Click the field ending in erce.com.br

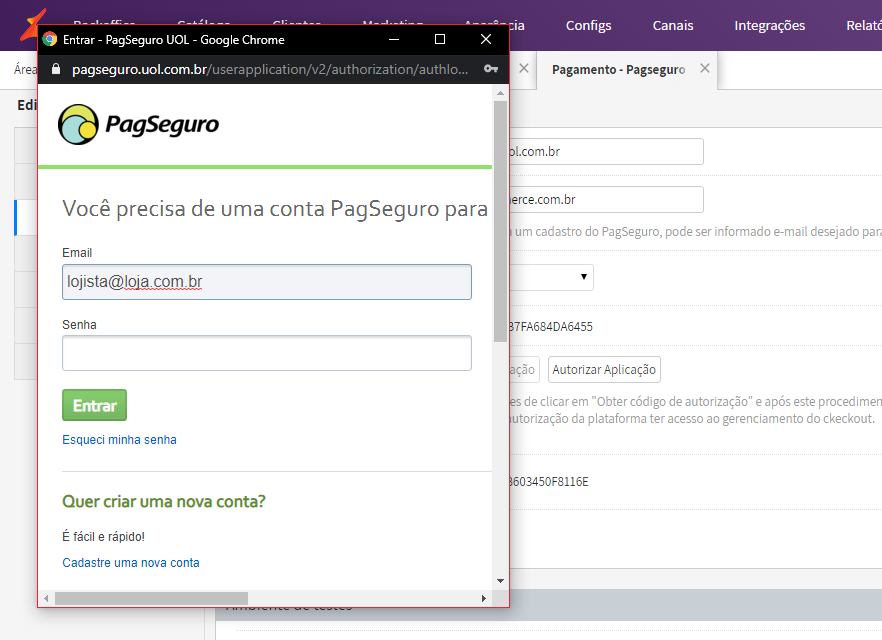tap(606, 200)
